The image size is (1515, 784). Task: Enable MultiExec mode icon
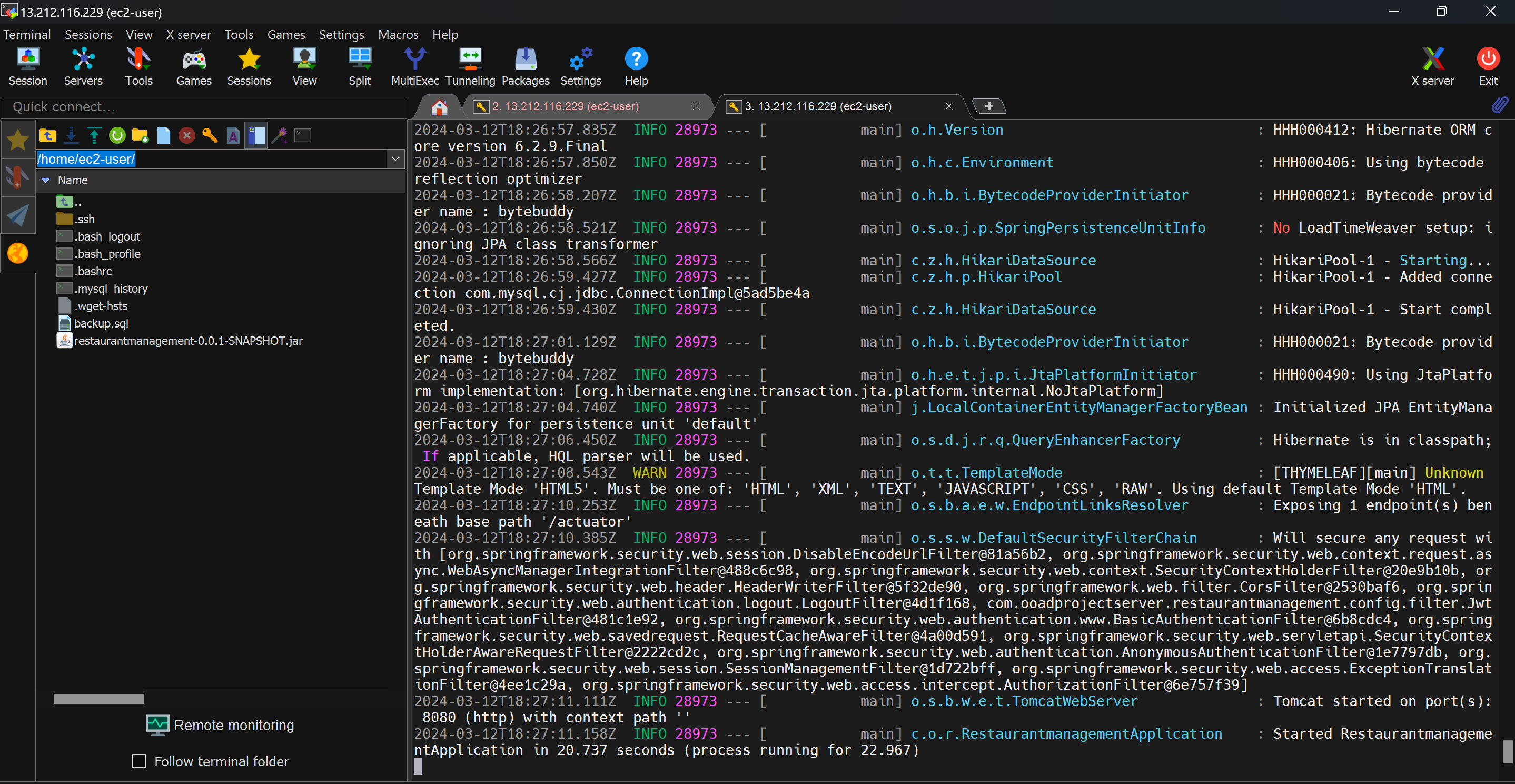(x=414, y=66)
